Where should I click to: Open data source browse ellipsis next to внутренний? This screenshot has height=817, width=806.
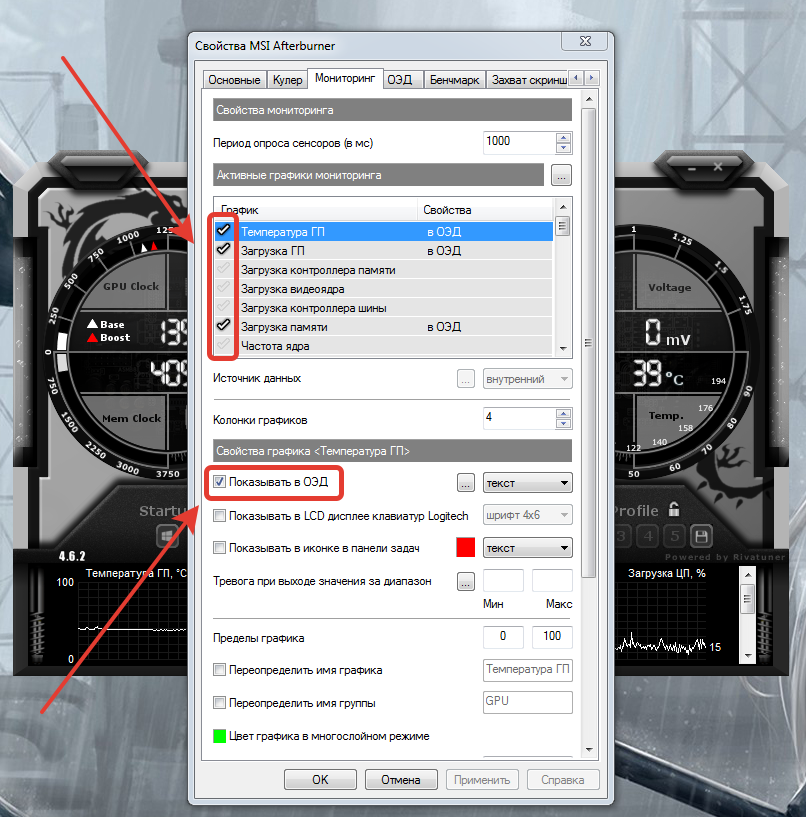(466, 378)
